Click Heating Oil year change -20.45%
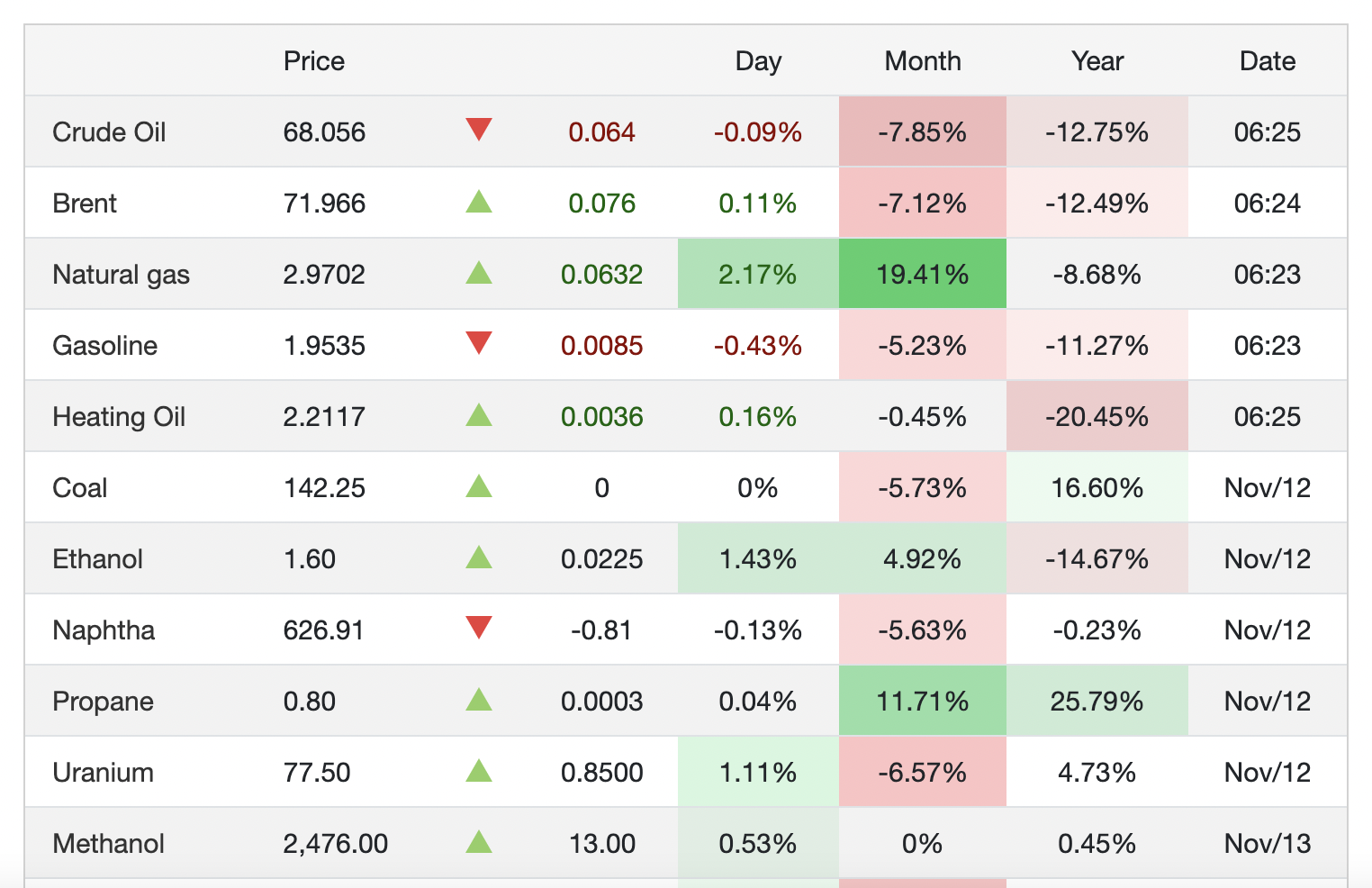Image resolution: width=1372 pixels, height=888 pixels. pos(1097,417)
